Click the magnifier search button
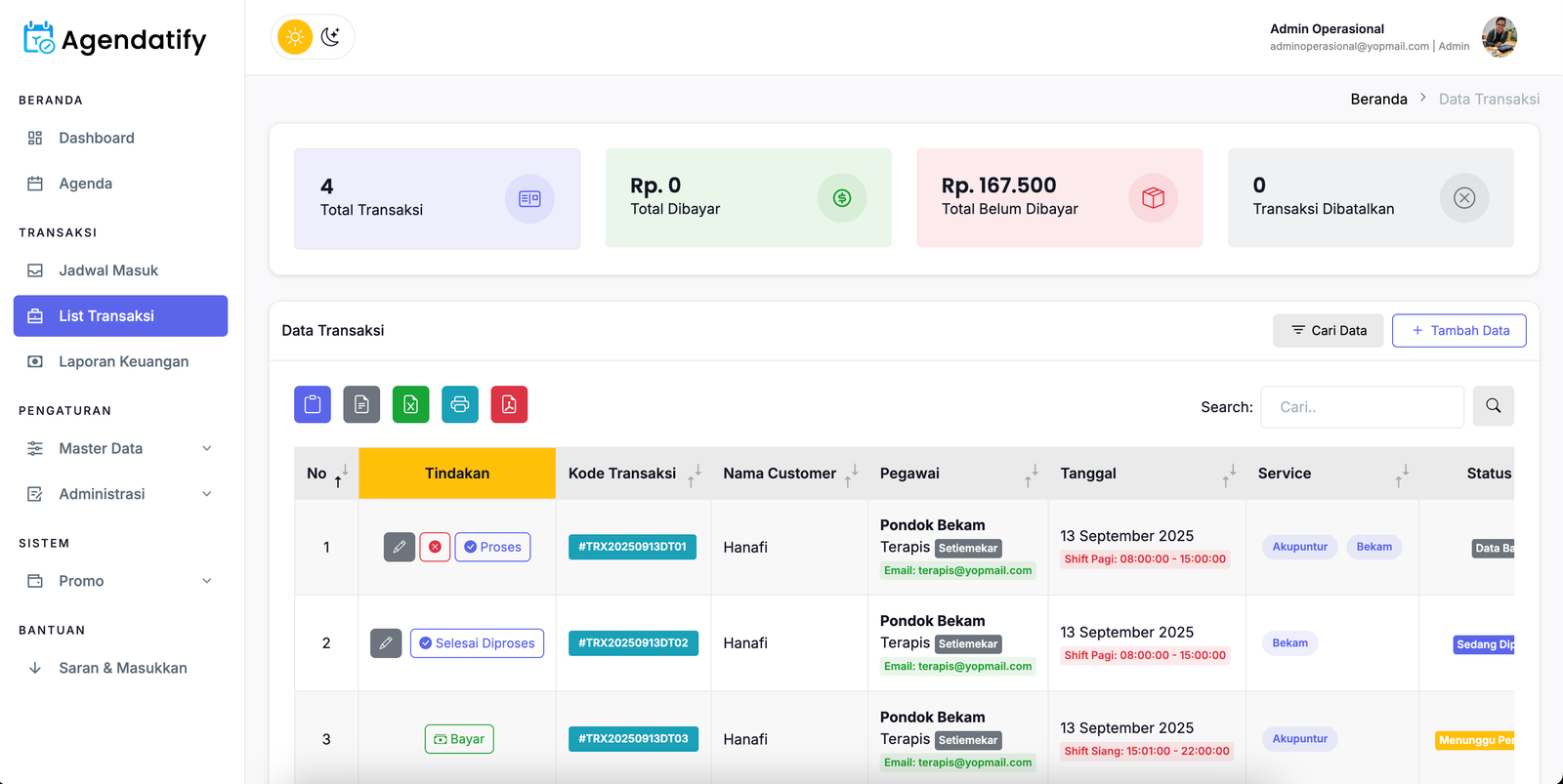The height and width of the screenshot is (784, 1563). [x=1493, y=406]
